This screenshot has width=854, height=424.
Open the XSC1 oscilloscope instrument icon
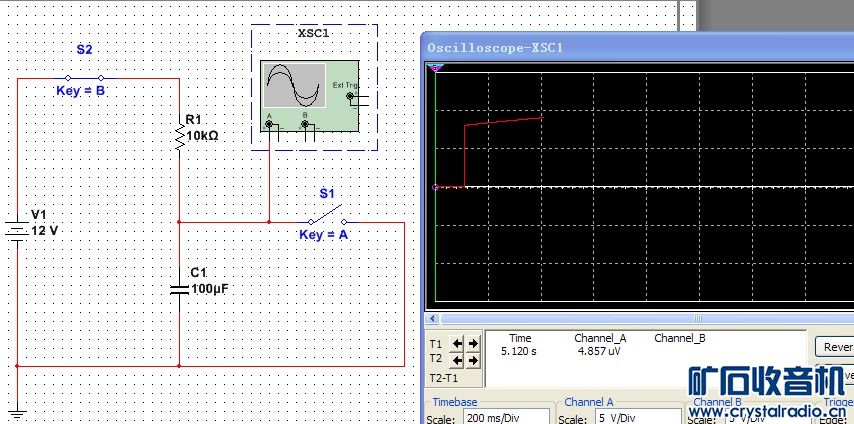(x=293, y=87)
